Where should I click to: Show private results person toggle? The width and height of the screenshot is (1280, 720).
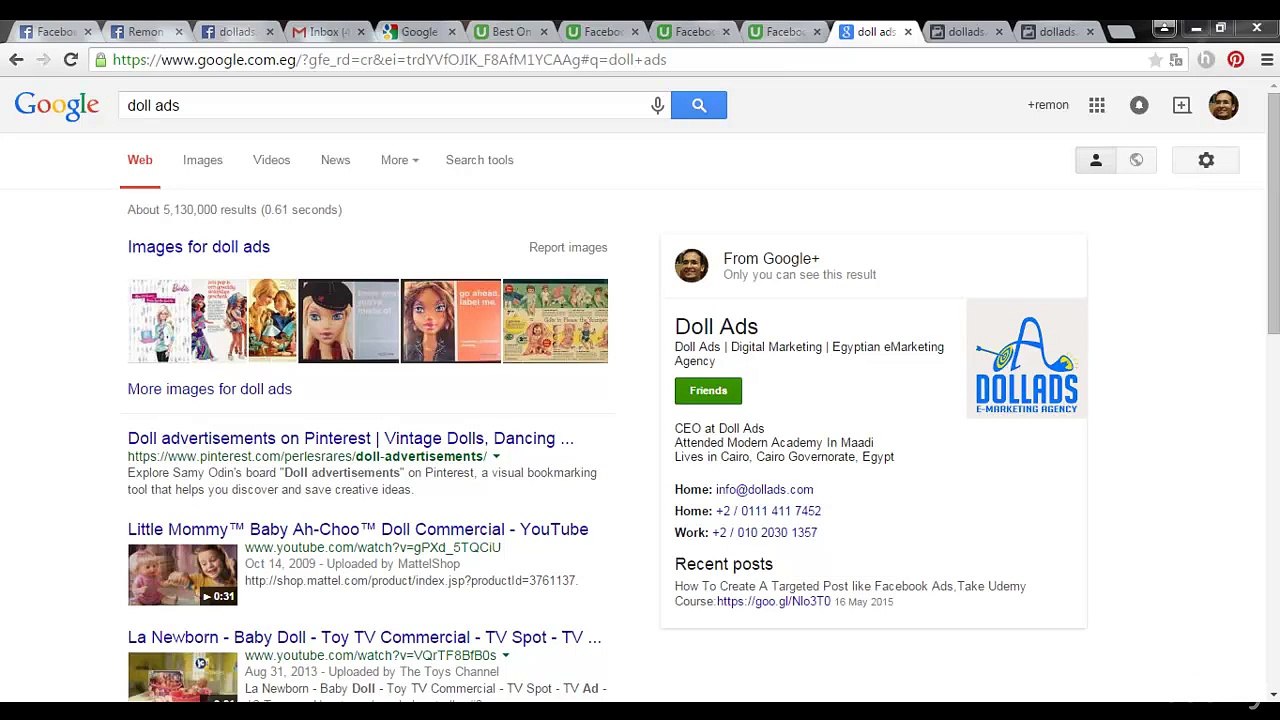pos(1096,160)
